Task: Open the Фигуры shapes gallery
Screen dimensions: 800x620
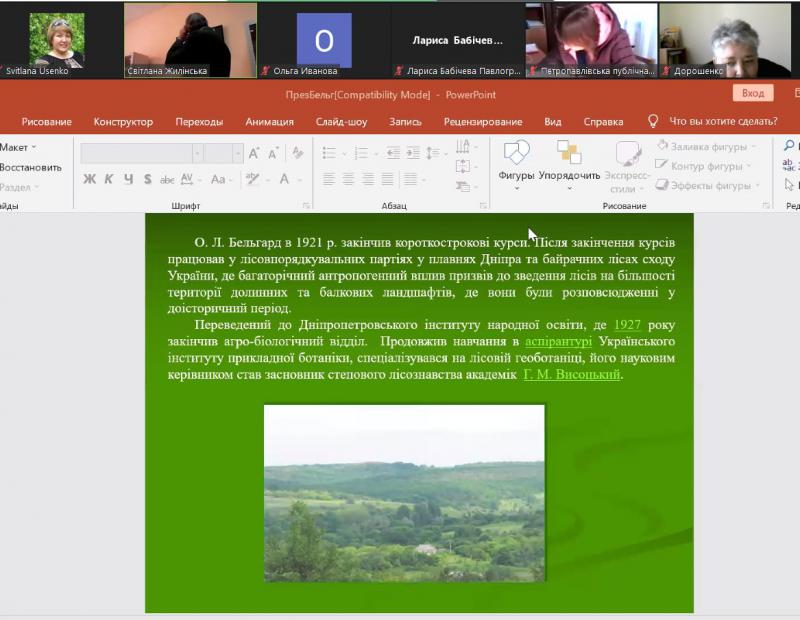Action: pos(516,165)
